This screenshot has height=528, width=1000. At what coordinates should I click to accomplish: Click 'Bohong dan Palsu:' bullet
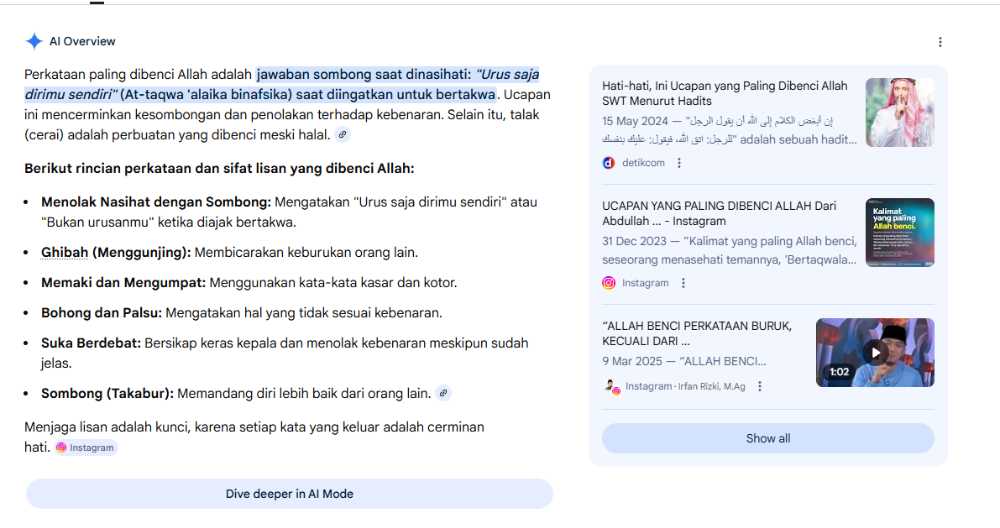[x=101, y=313]
